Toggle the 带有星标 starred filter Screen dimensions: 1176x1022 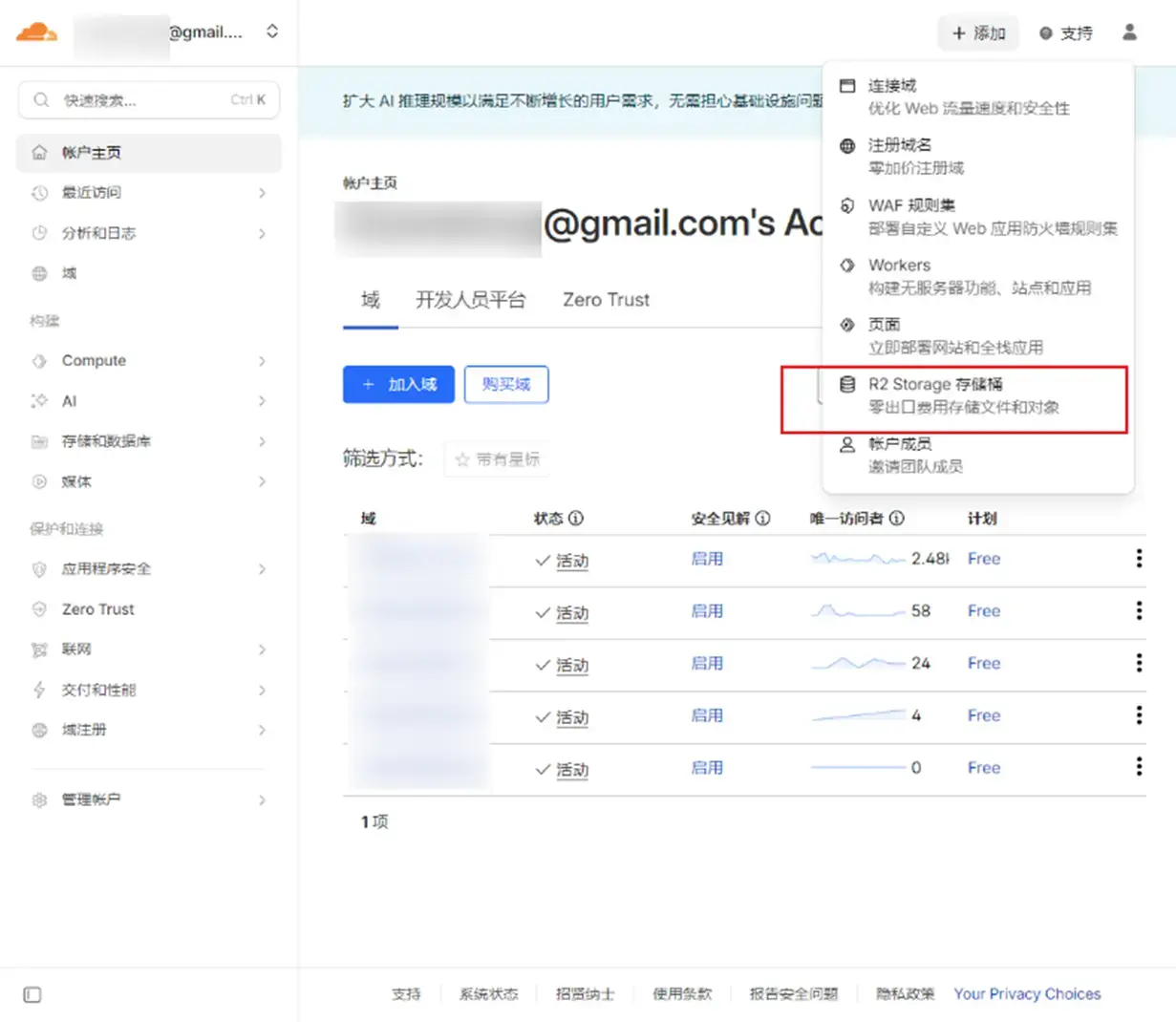point(497,459)
